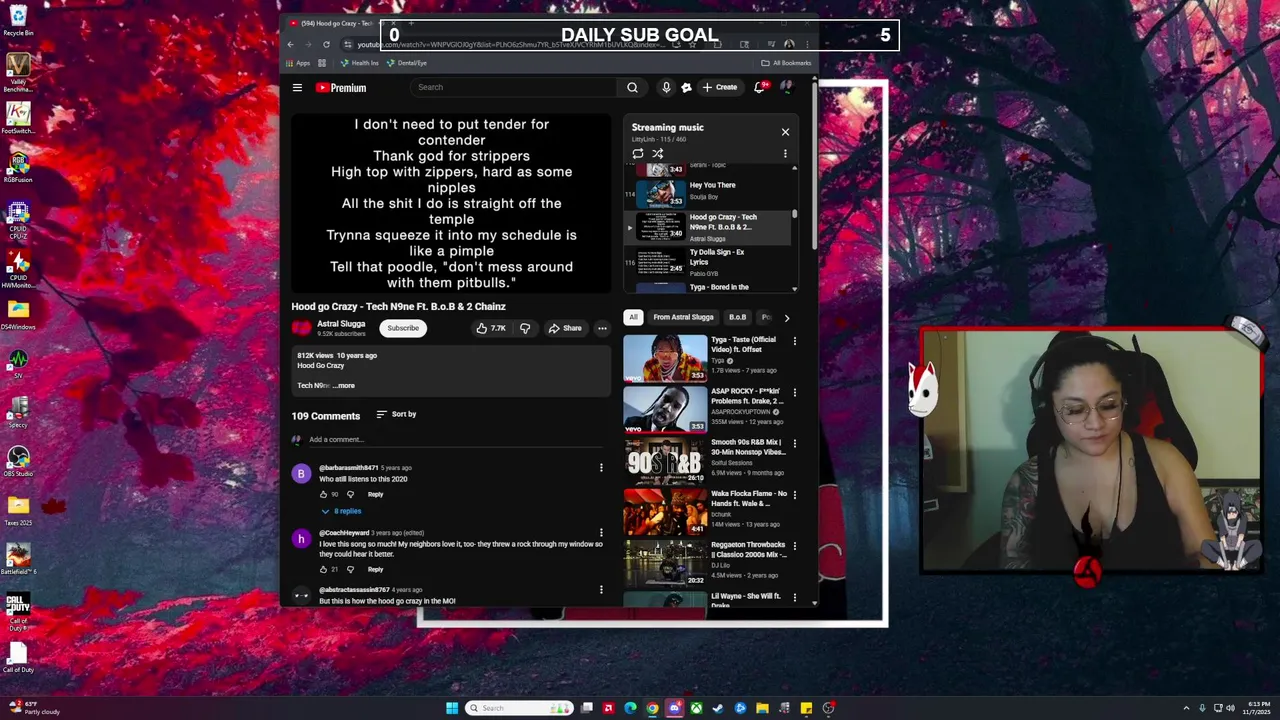Open Apps shortcut in bookmarks bar
Screen dimensions: 1280x720
pos(297,63)
